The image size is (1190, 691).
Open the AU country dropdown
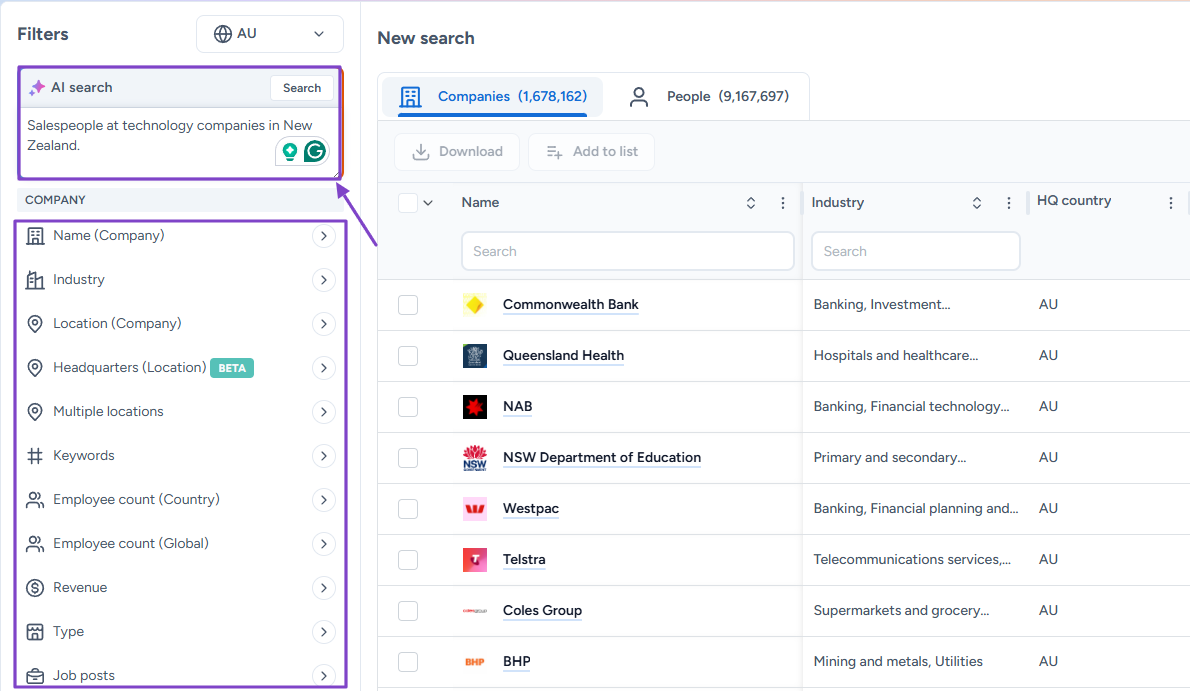269,34
